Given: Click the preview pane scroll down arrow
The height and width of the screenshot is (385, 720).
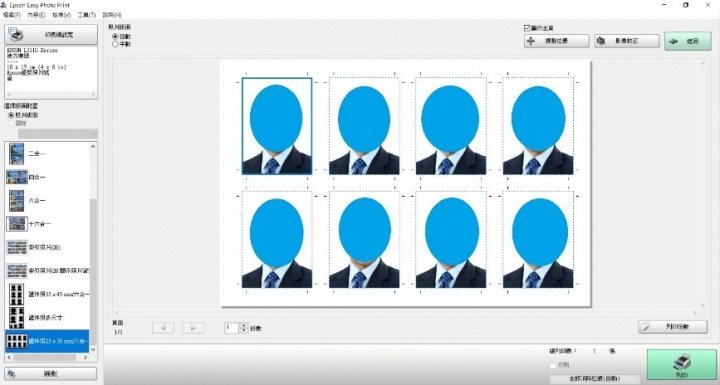Looking at the screenshot, I should click(x=703, y=305).
